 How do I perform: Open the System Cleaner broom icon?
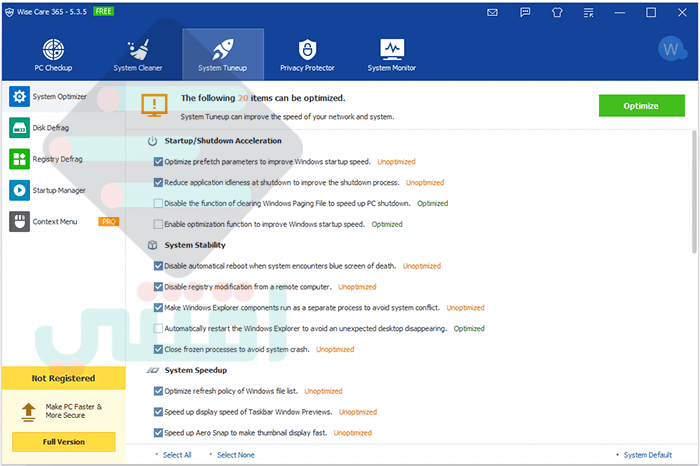coord(138,49)
